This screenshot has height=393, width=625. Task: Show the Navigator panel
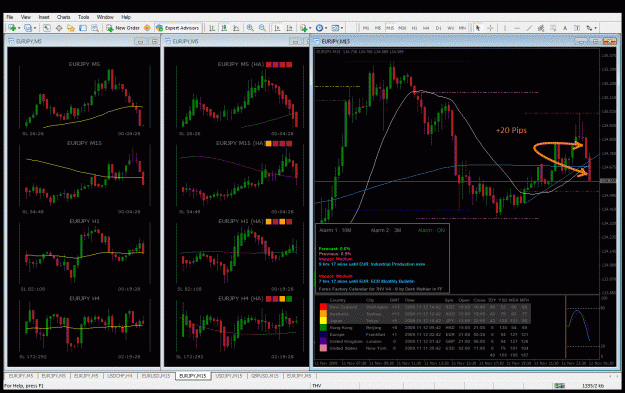coord(71,28)
